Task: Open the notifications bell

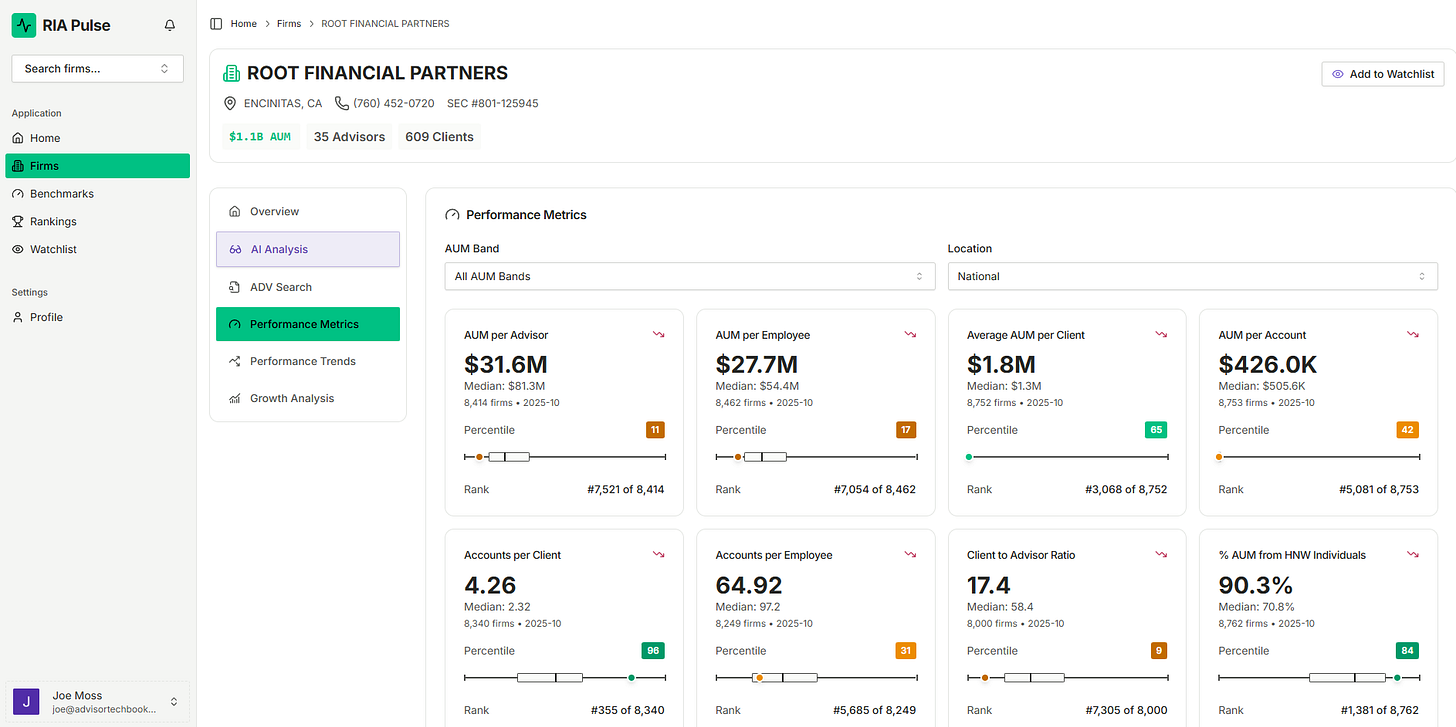Action: pyautogui.click(x=170, y=25)
